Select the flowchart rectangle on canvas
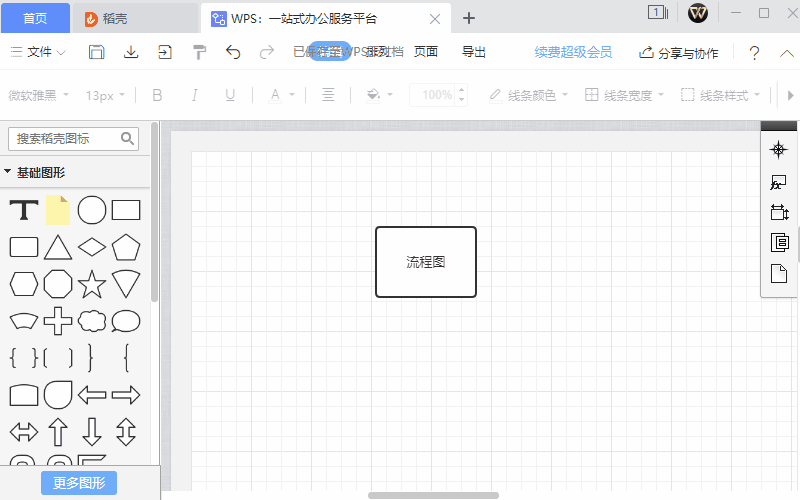 pyautogui.click(x=426, y=262)
